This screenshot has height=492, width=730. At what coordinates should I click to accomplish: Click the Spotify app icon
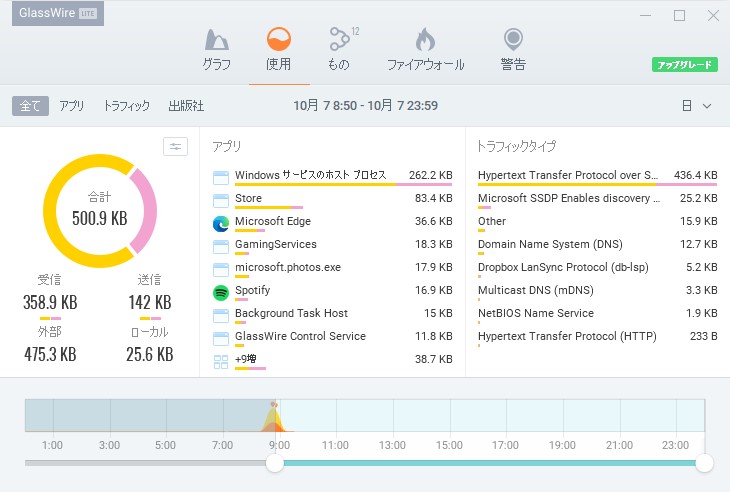pyautogui.click(x=221, y=293)
